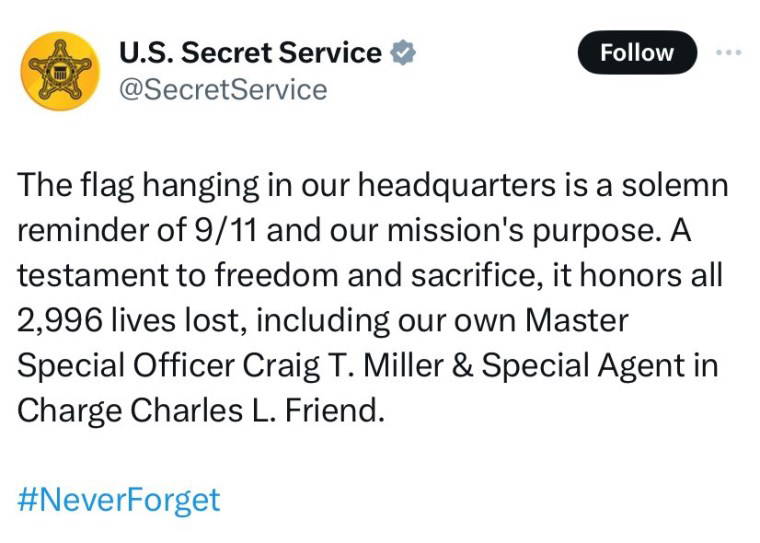Screen dimensions: 760x543
Task: Select the U.S. Secret Service display name
Action: (250, 53)
